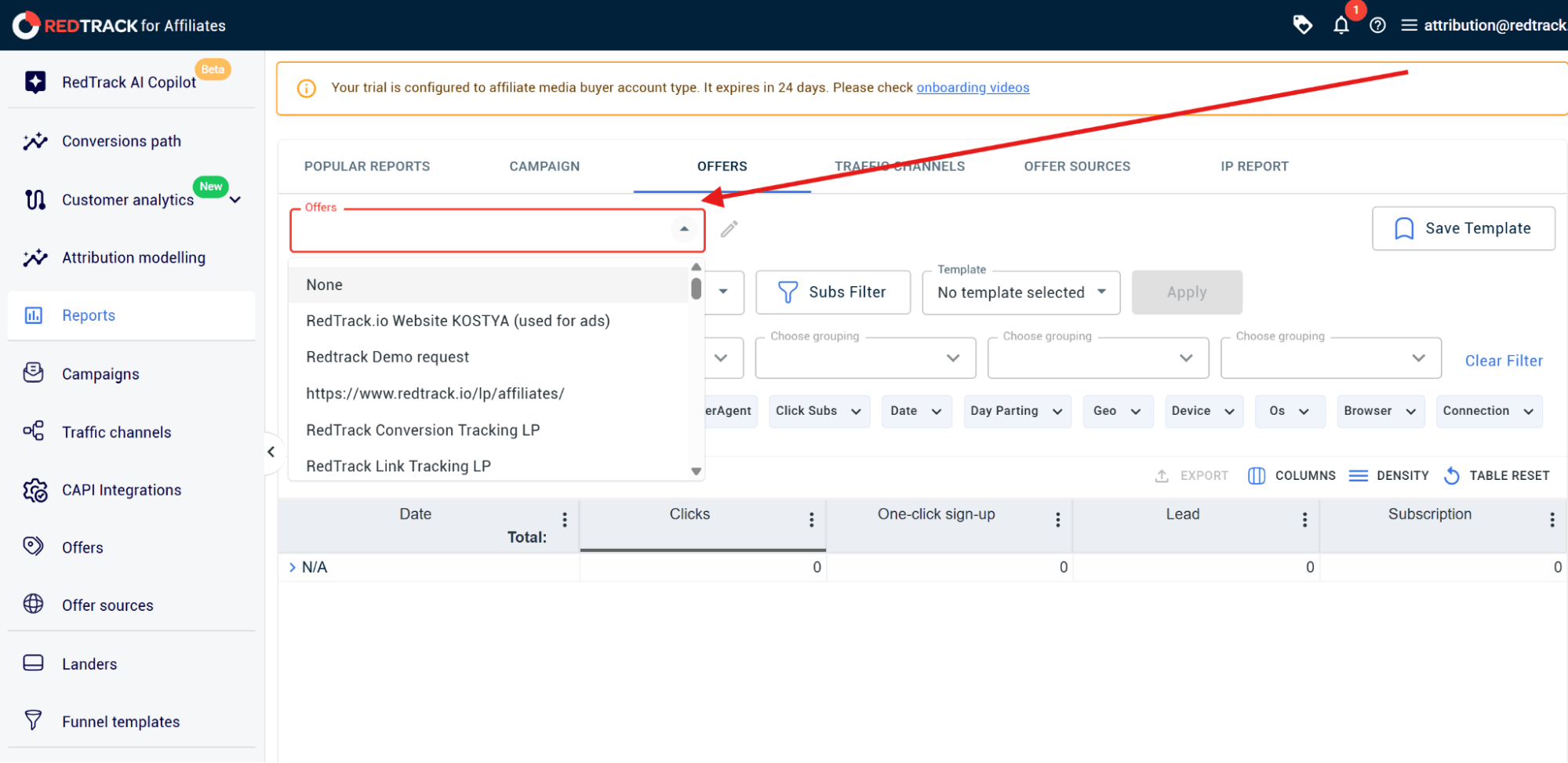1568x763 pixels.
Task: Click the Campaigns sidebar icon
Action: (34, 373)
